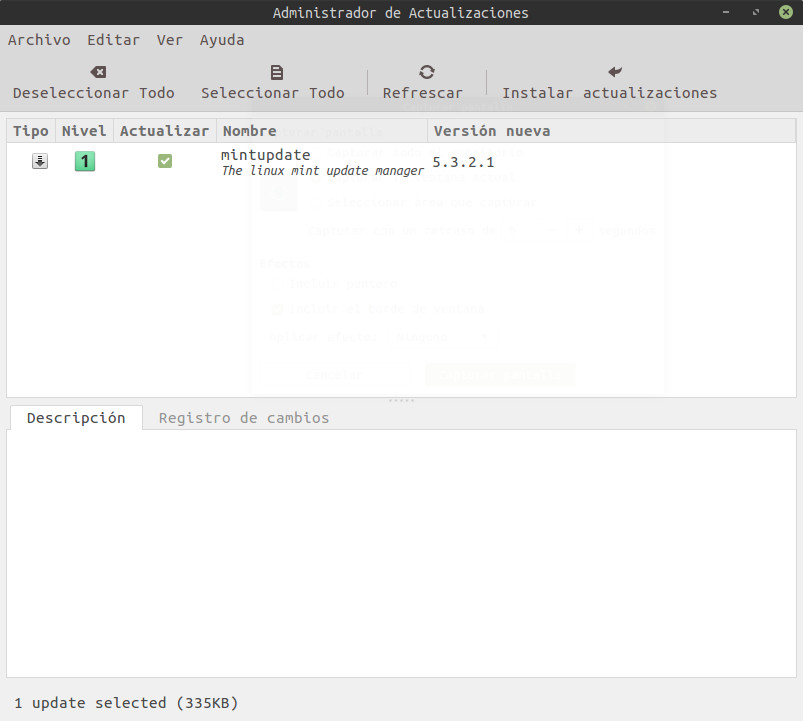Close the Administrador de Actualizaciones window
This screenshot has height=721, width=803.
786,12
